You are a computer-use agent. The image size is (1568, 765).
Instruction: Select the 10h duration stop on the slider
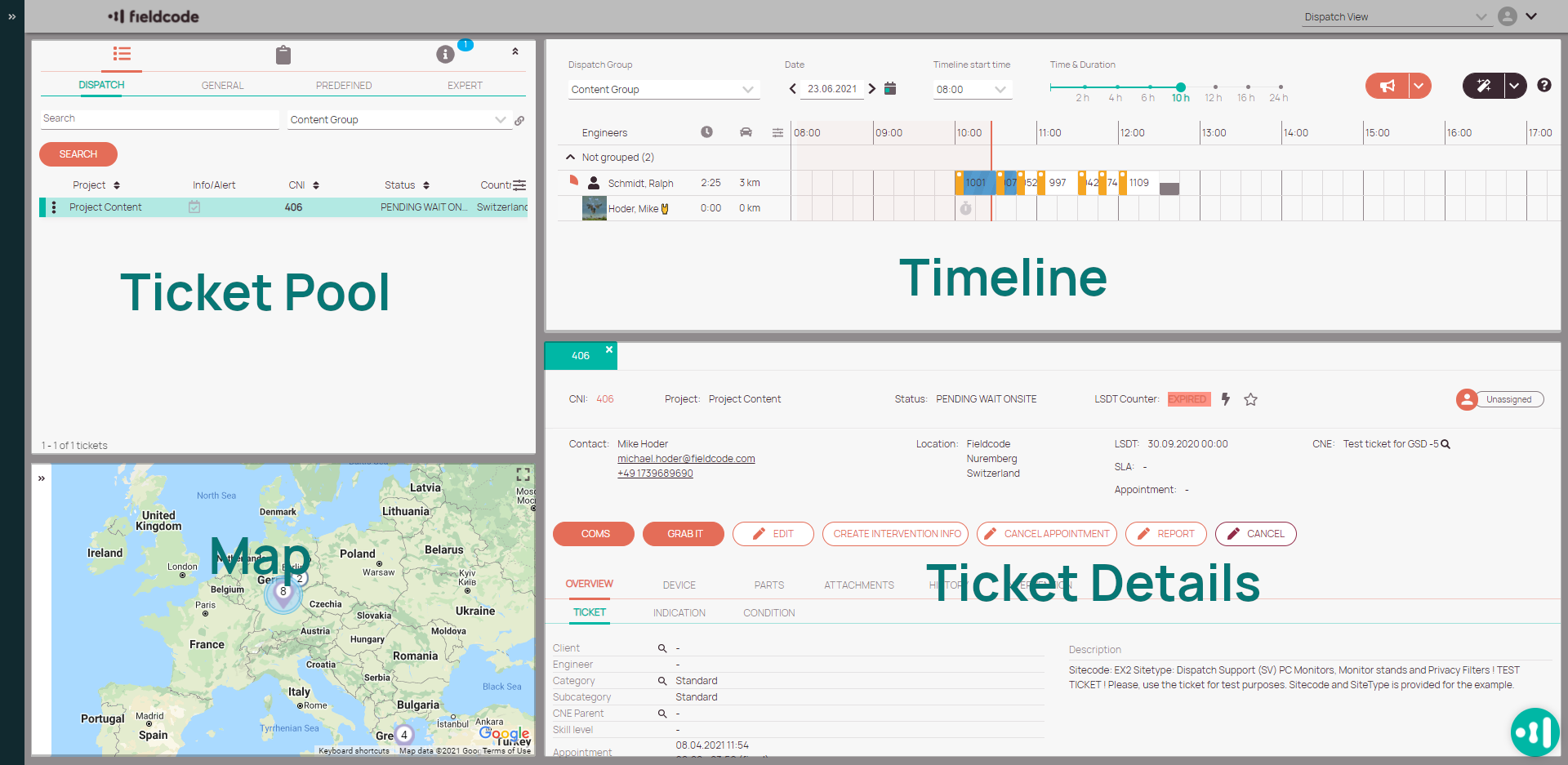[x=1181, y=87]
